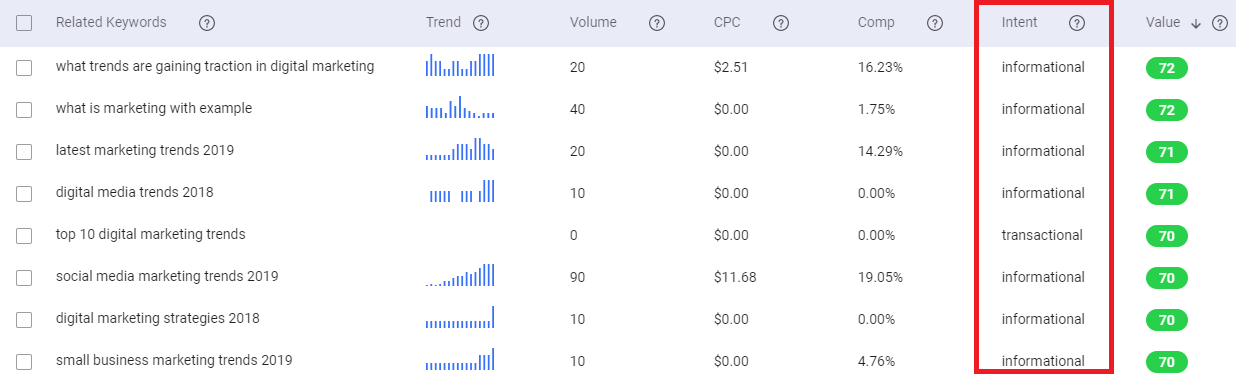This screenshot has height=374, width=1236.
Task: Click the Intent column header label
Action: (x=1020, y=23)
